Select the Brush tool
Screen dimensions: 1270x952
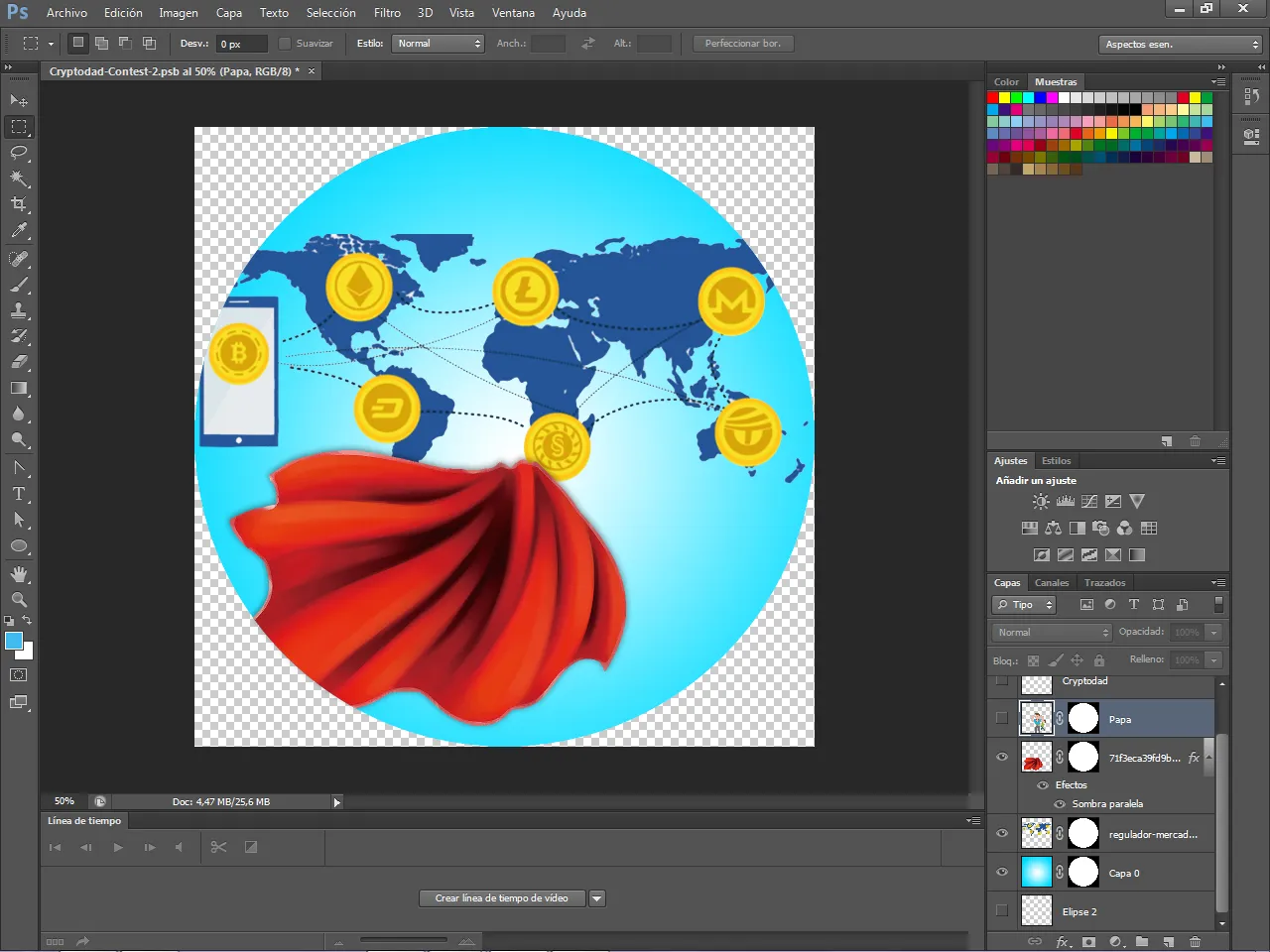(19, 285)
